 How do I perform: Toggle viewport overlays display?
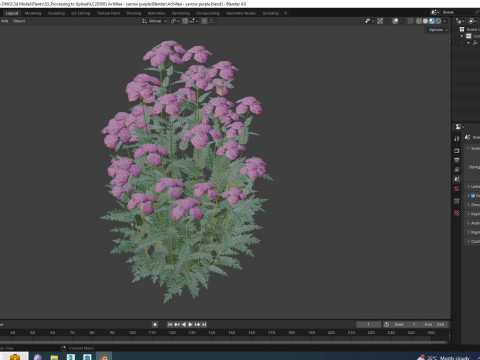click(x=395, y=21)
